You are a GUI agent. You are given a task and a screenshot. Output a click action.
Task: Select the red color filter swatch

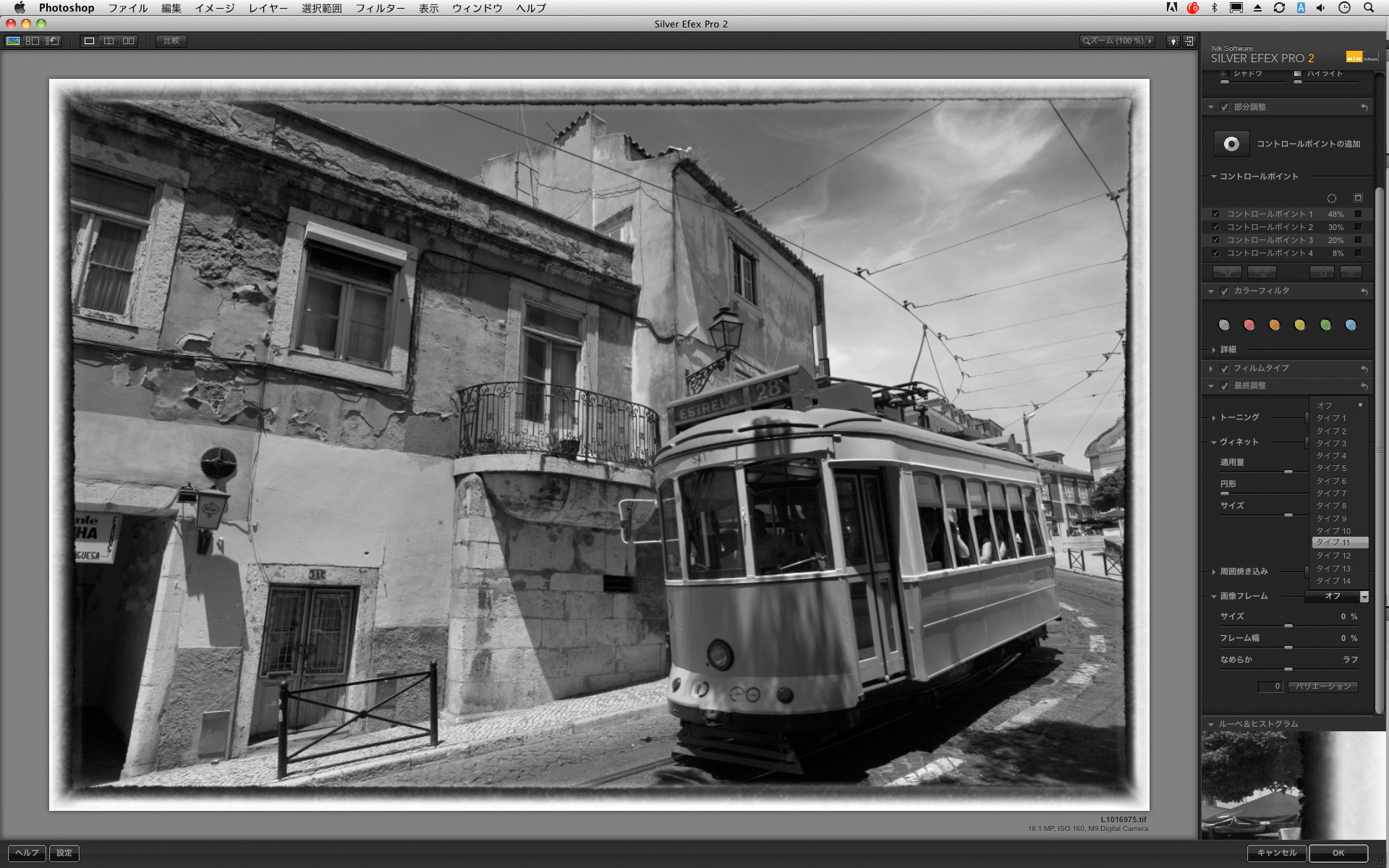click(1249, 325)
